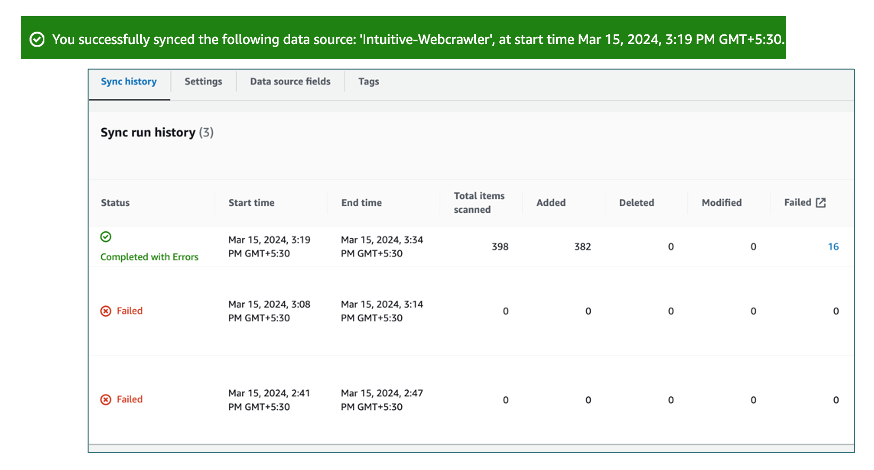Screen dimensions: 874x470
Task: Click the Failed column header
Action: point(797,202)
